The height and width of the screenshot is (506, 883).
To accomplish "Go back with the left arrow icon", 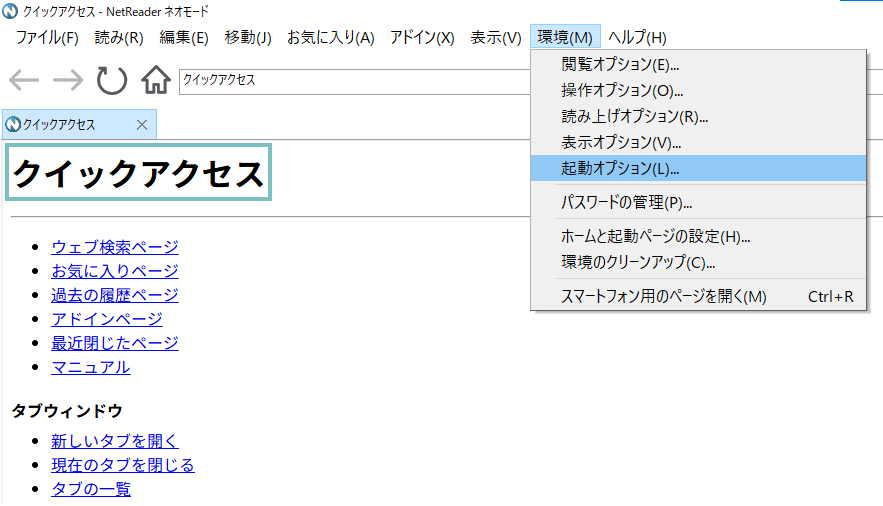I will point(24,80).
